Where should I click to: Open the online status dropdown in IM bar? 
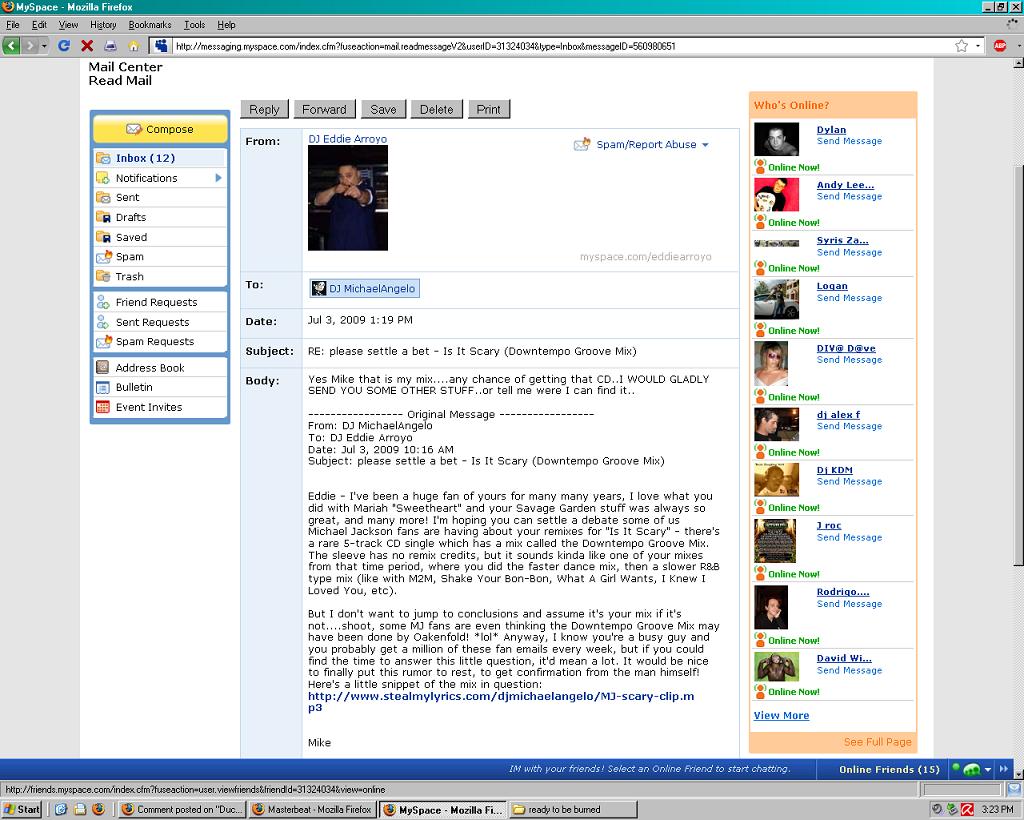(x=987, y=770)
